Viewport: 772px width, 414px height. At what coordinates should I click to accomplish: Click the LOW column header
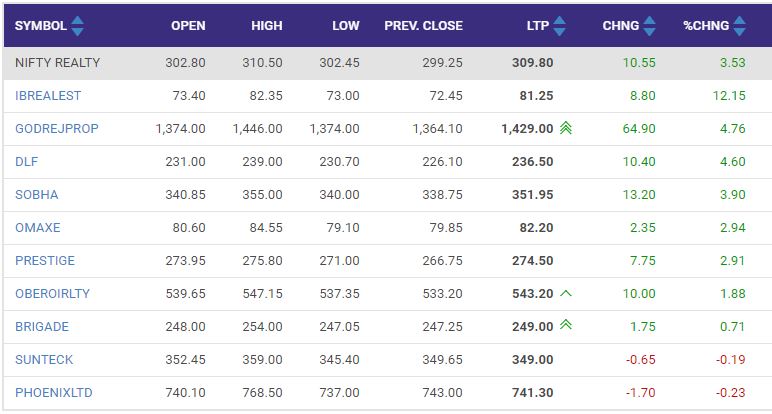point(346,26)
